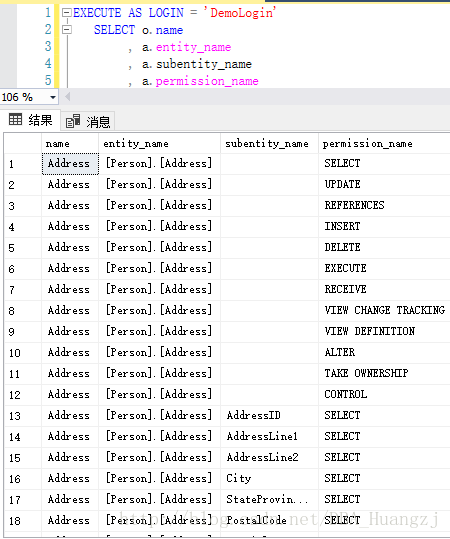Click the VIEW DEFINITION cell
The width and height of the screenshot is (450, 539).
(384, 331)
